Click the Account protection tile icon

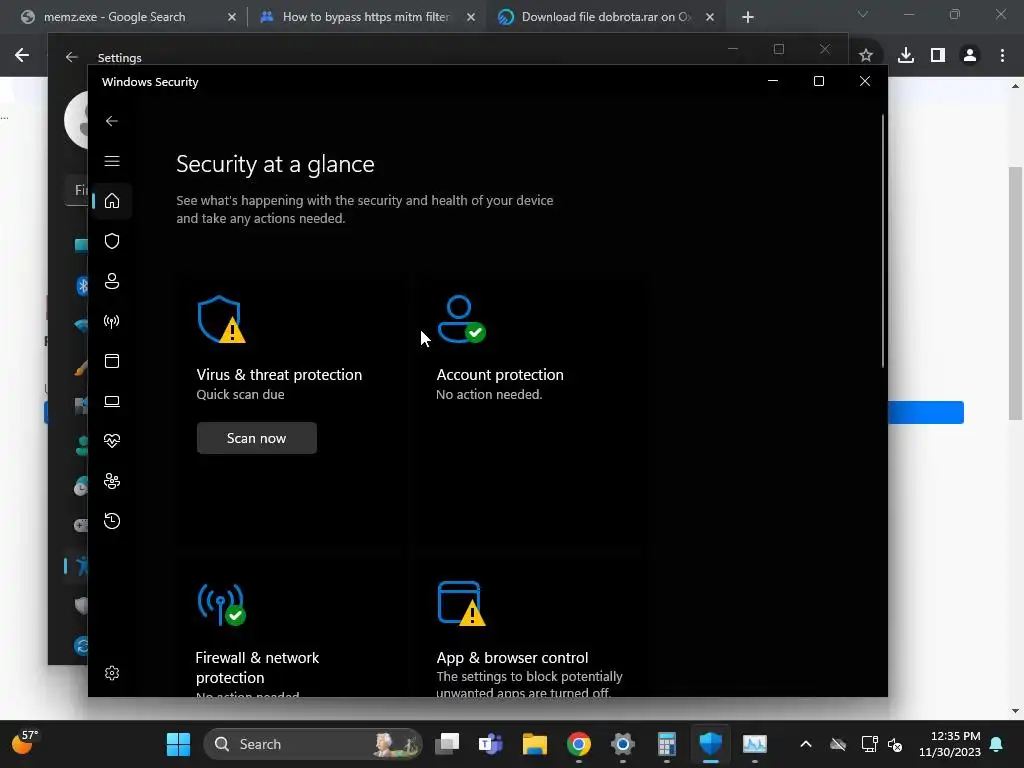(x=461, y=319)
